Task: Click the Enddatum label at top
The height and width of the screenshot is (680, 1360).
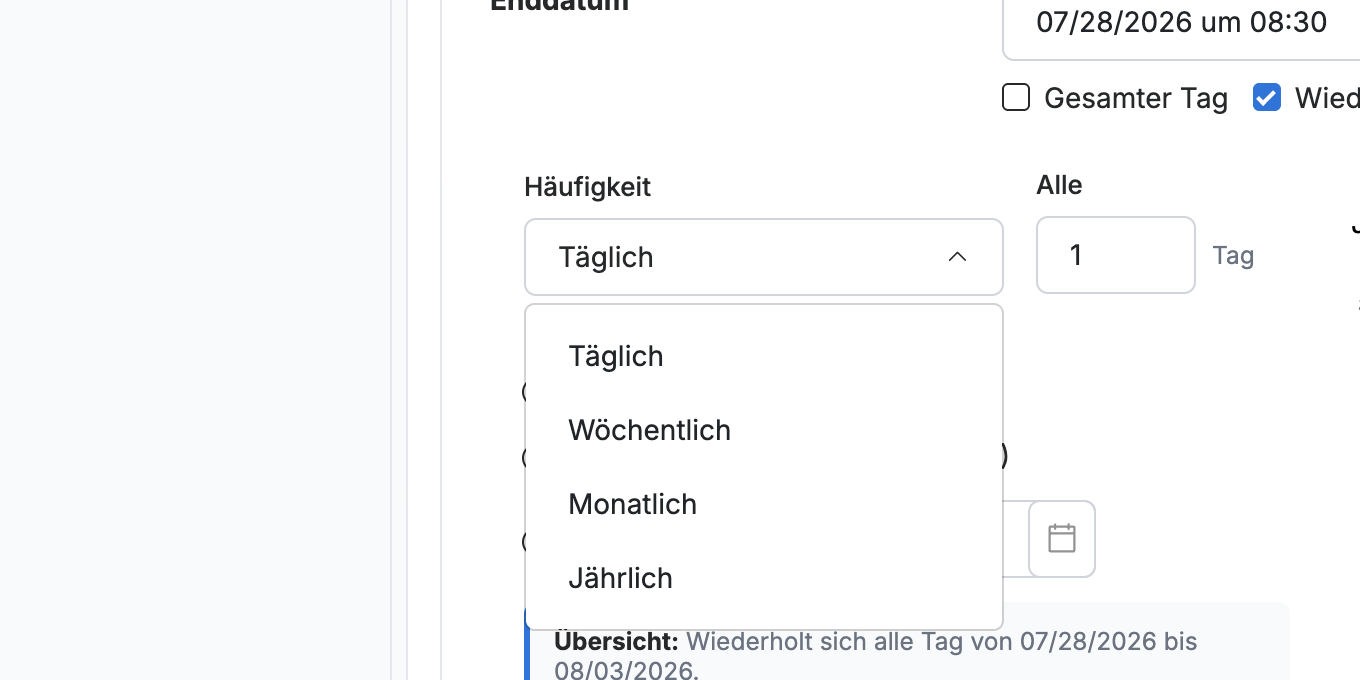Action: click(x=560, y=5)
